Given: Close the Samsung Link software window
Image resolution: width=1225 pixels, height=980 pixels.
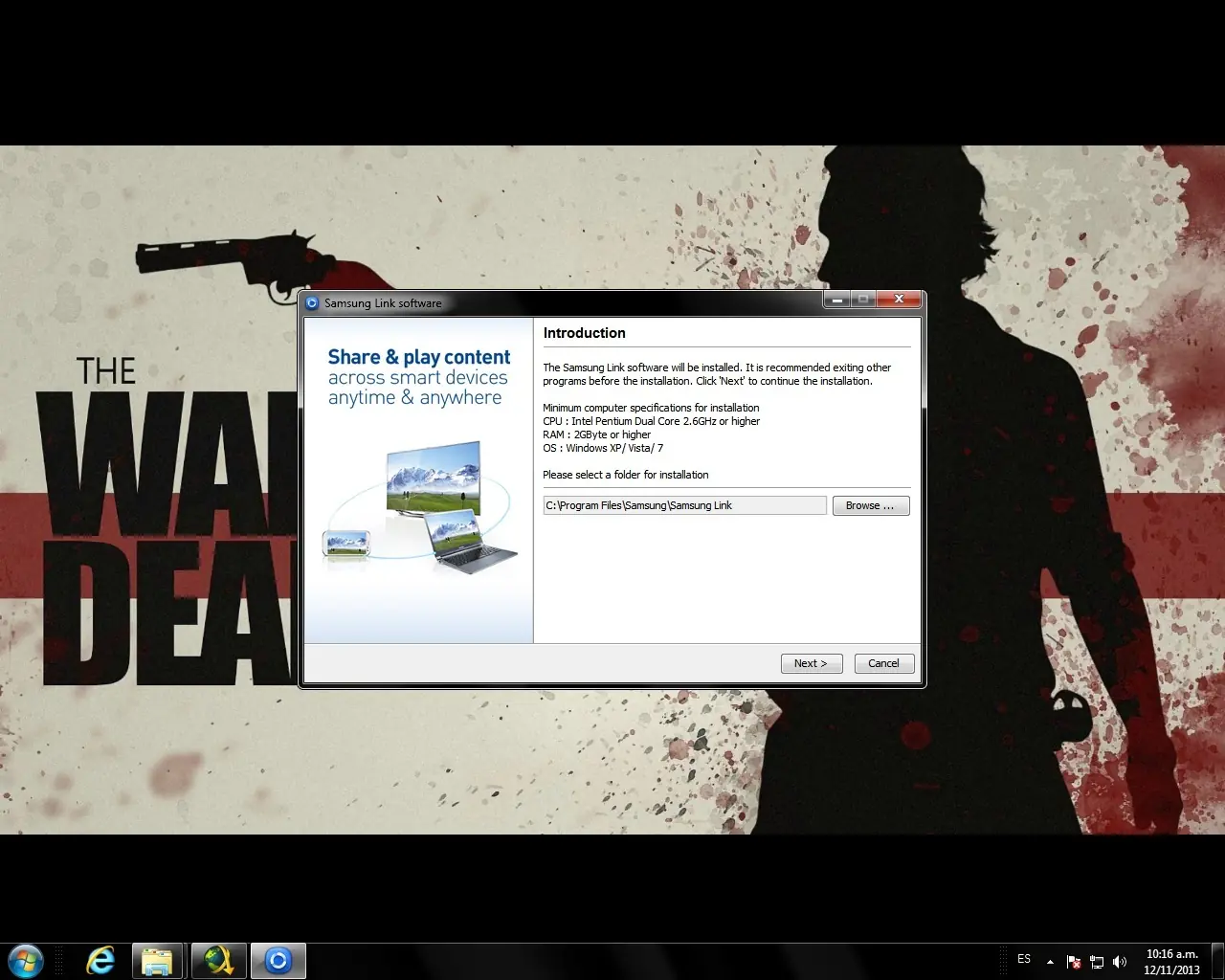Looking at the screenshot, I should [899, 300].
